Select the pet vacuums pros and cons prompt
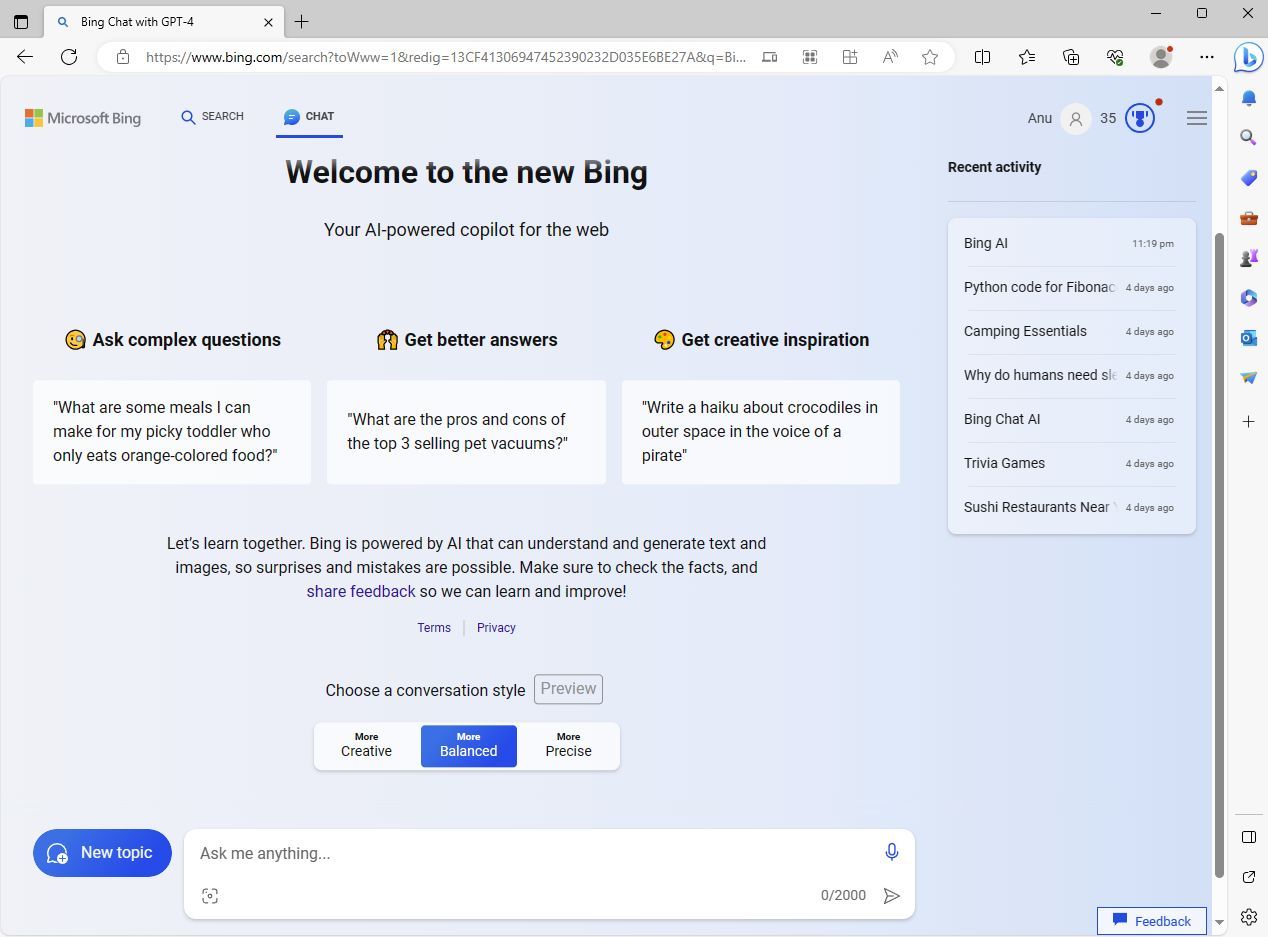1268x937 pixels. click(x=466, y=432)
